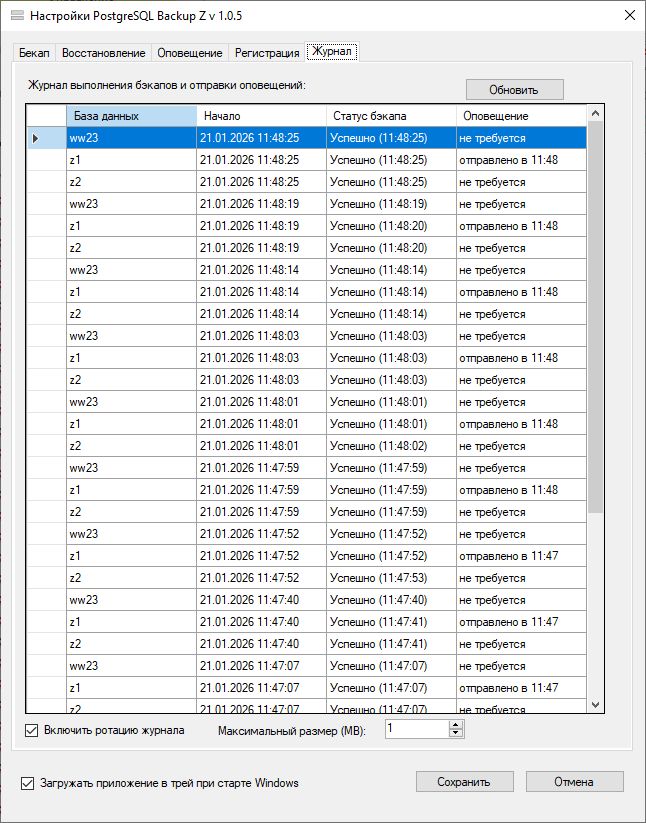Click the Сохранить button
Image resolution: width=646 pixels, height=823 pixels.
tap(464, 782)
